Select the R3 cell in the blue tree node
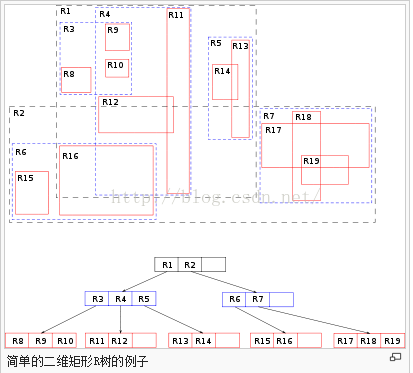This screenshot has width=413, height=373. 97,299
